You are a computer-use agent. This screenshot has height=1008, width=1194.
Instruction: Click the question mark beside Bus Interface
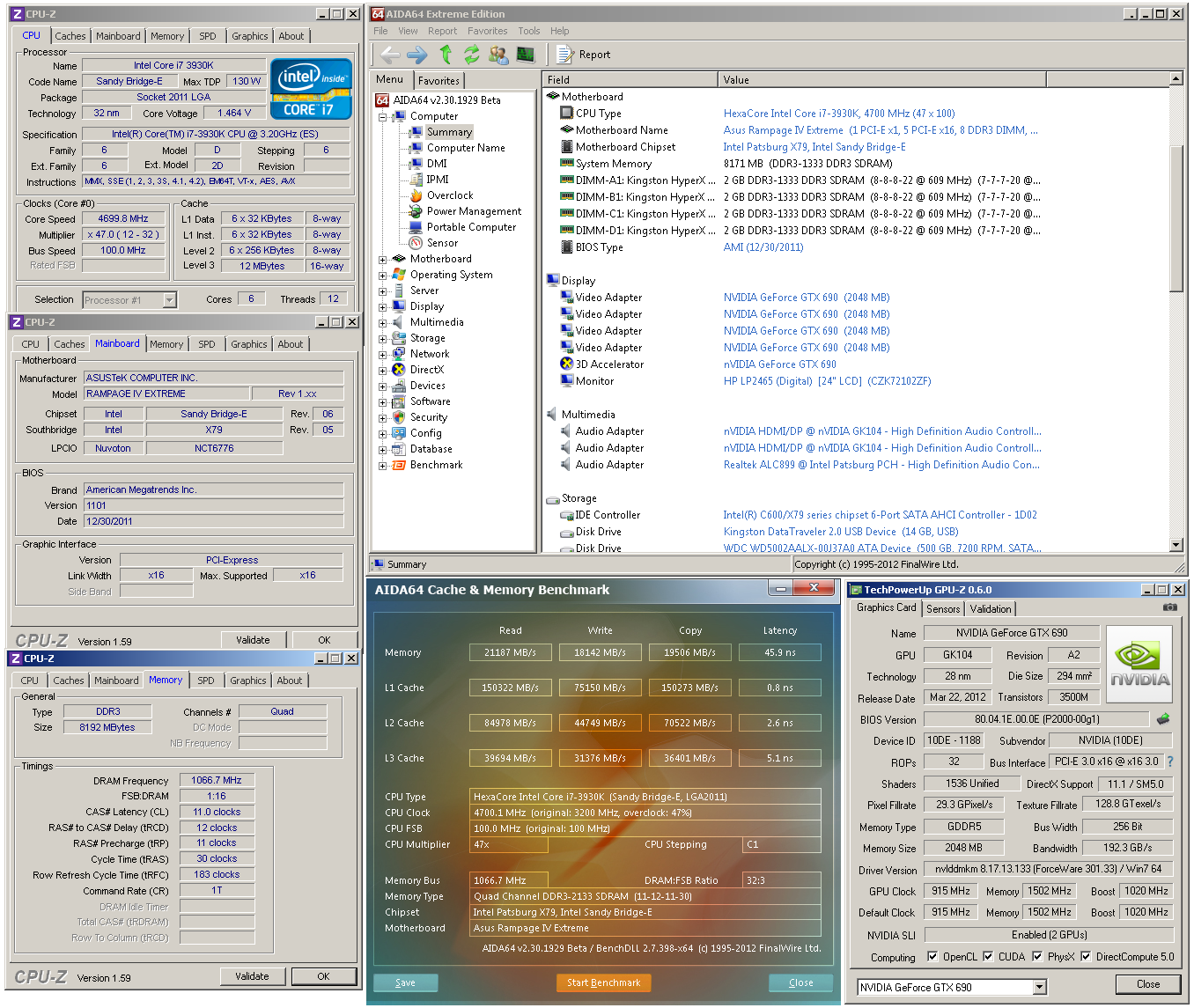click(1170, 762)
